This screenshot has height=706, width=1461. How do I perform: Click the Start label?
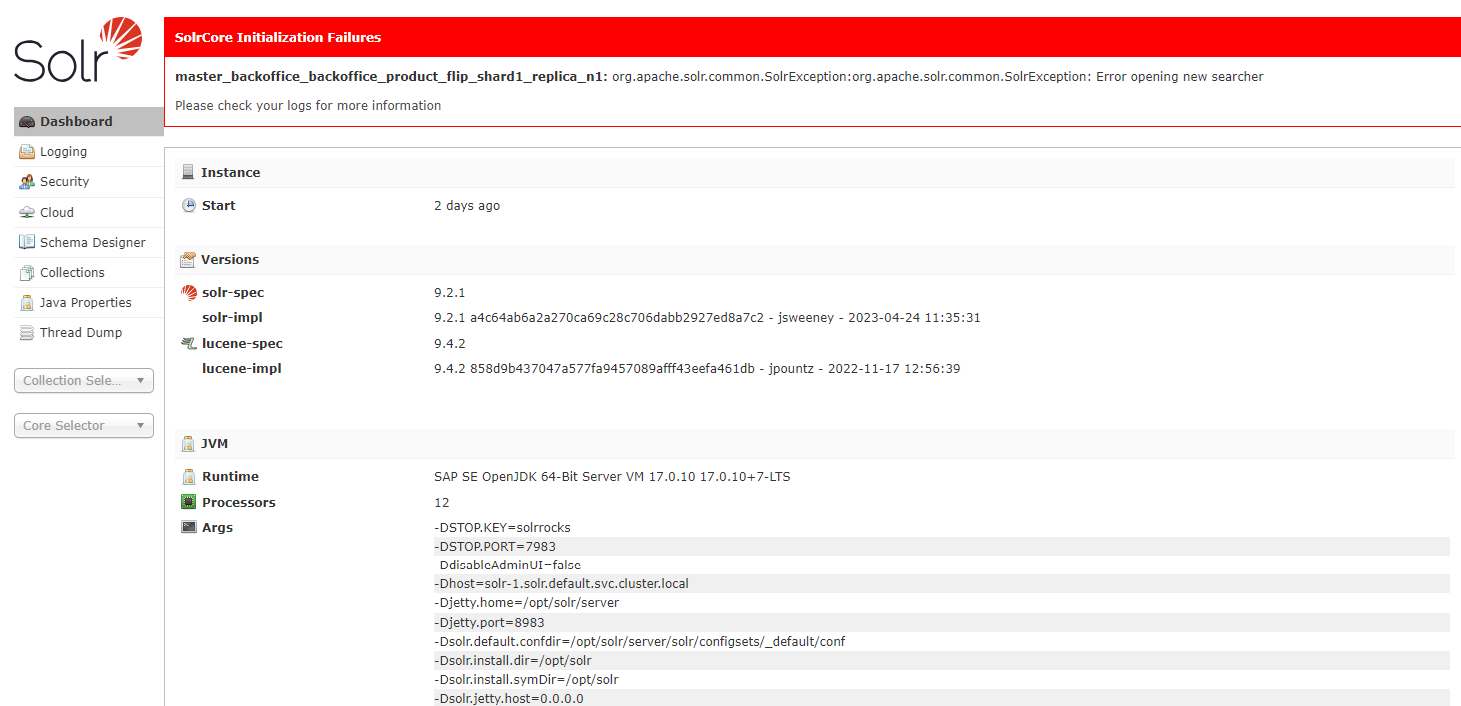tap(219, 205)
